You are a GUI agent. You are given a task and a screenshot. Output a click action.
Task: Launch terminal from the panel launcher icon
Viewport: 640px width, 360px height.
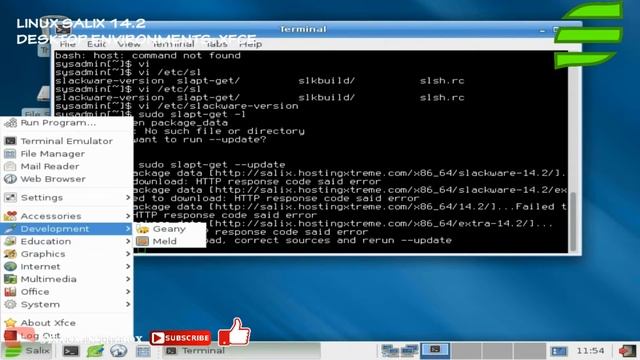click(x=71, y=351)
